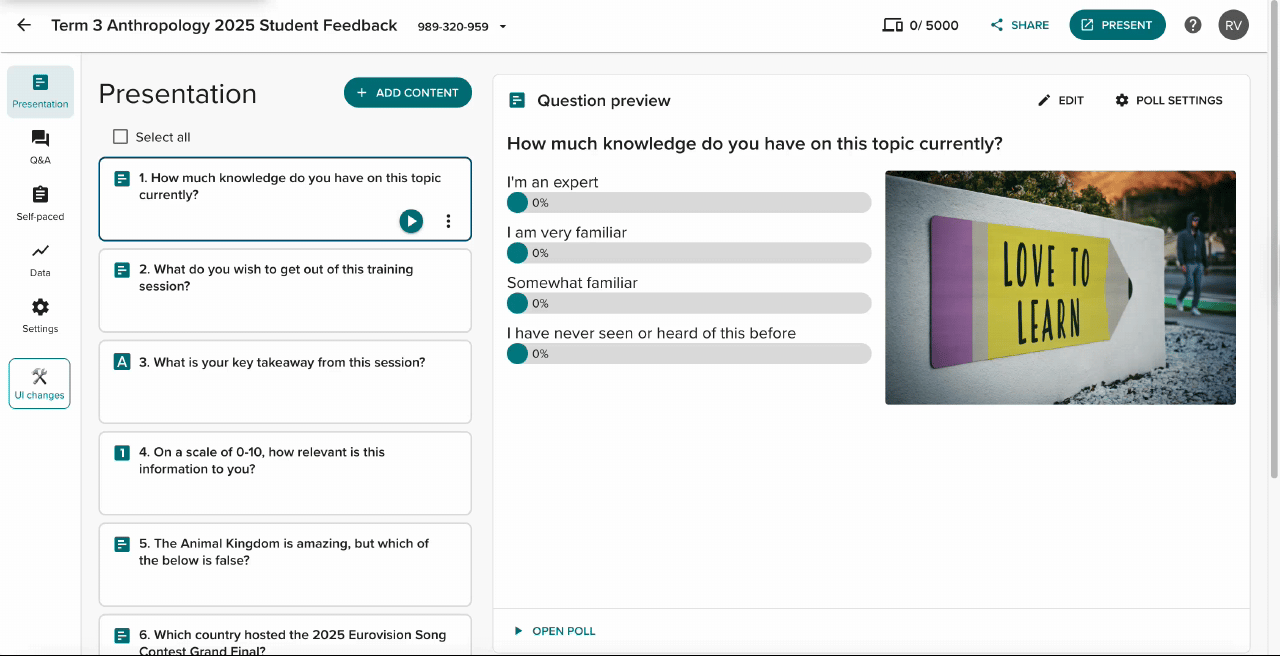Click the rating icon on question 4
This screenshot has height=656, width=1280.
point(122,453)
